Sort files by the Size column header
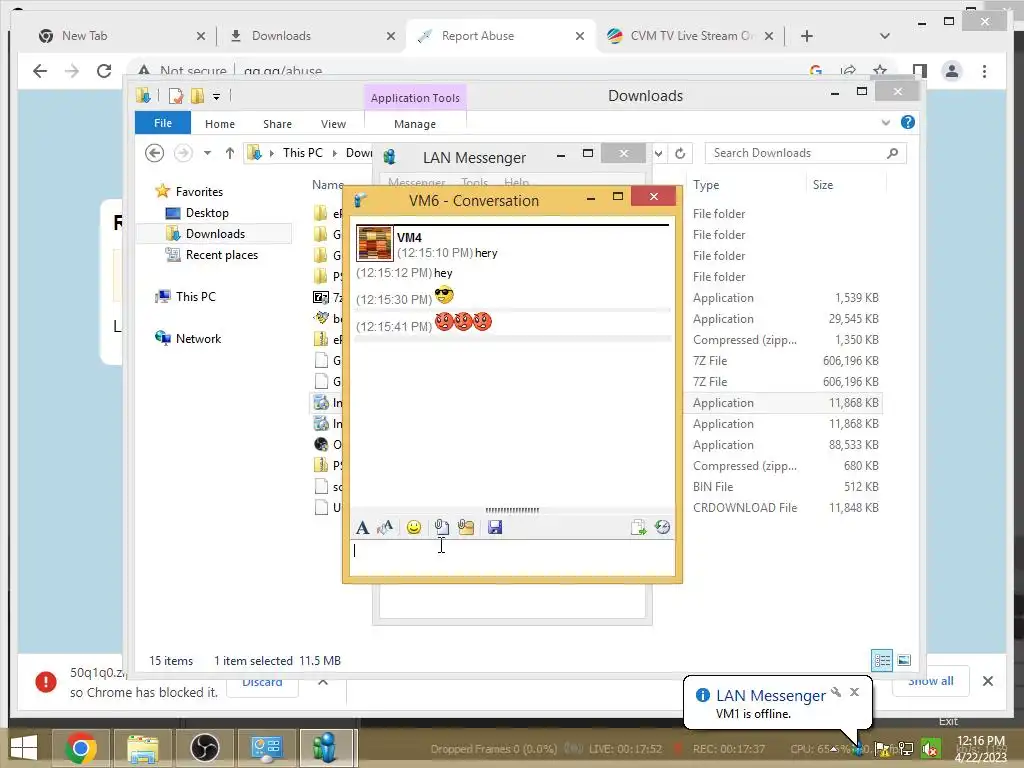This screenshot has width=1024, height=768. (846, 185)
